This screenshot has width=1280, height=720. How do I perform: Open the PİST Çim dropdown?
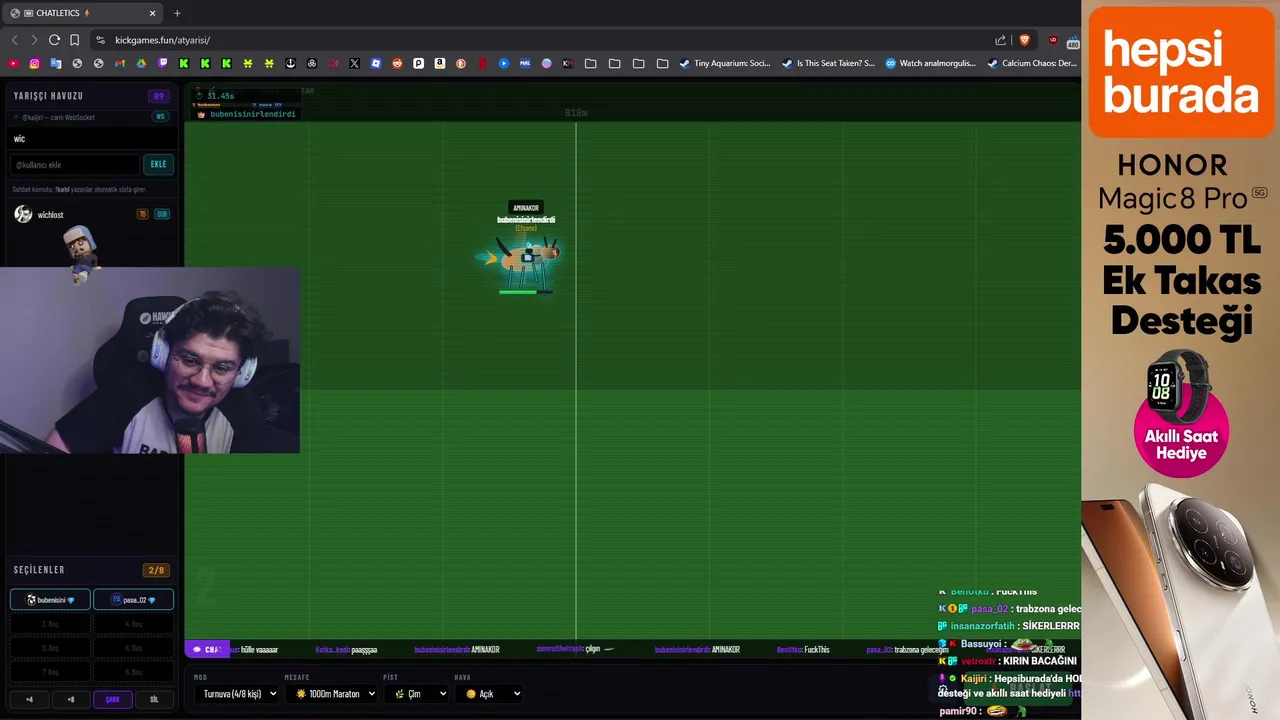418,693
